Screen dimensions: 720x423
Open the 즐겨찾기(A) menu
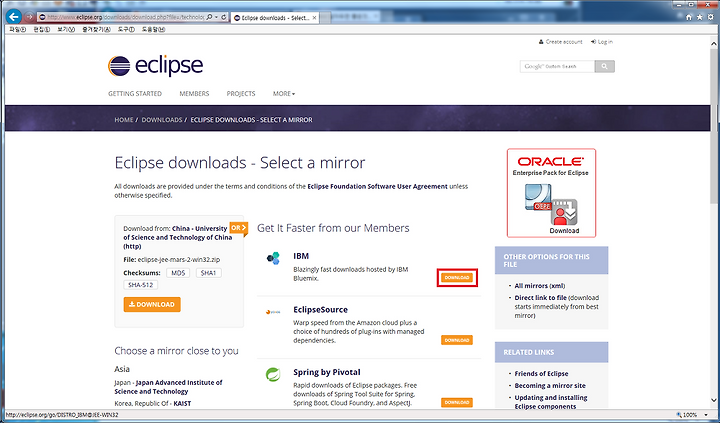click(x=96, y=29)
